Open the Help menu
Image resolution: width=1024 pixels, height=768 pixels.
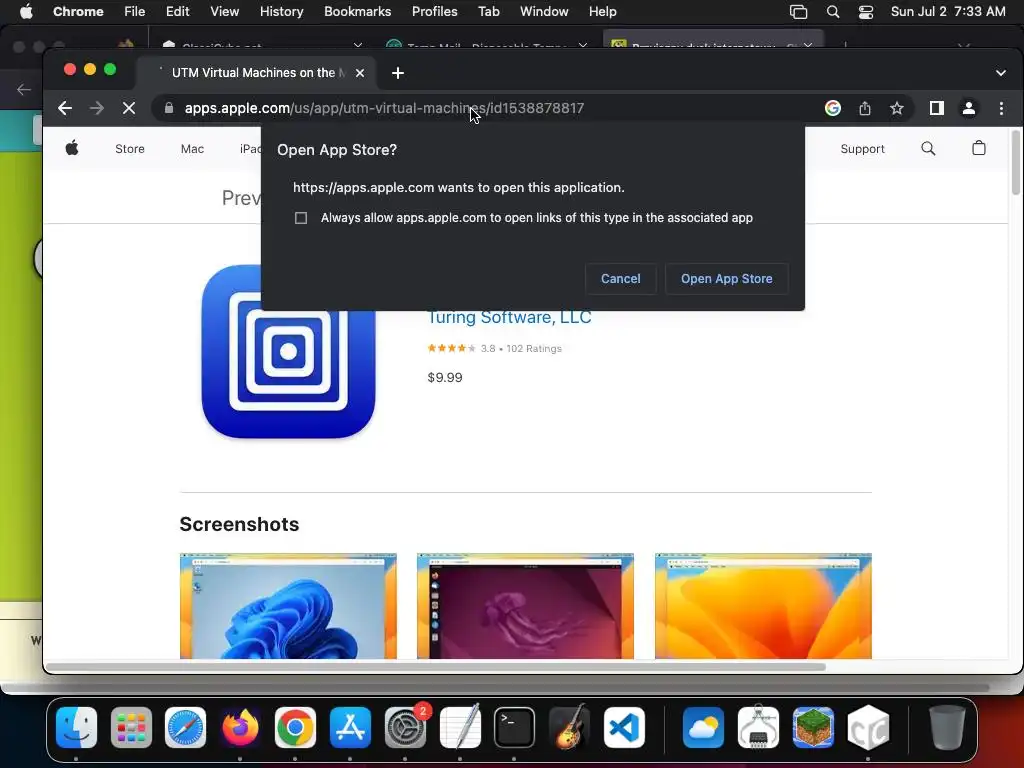[602, 12]
